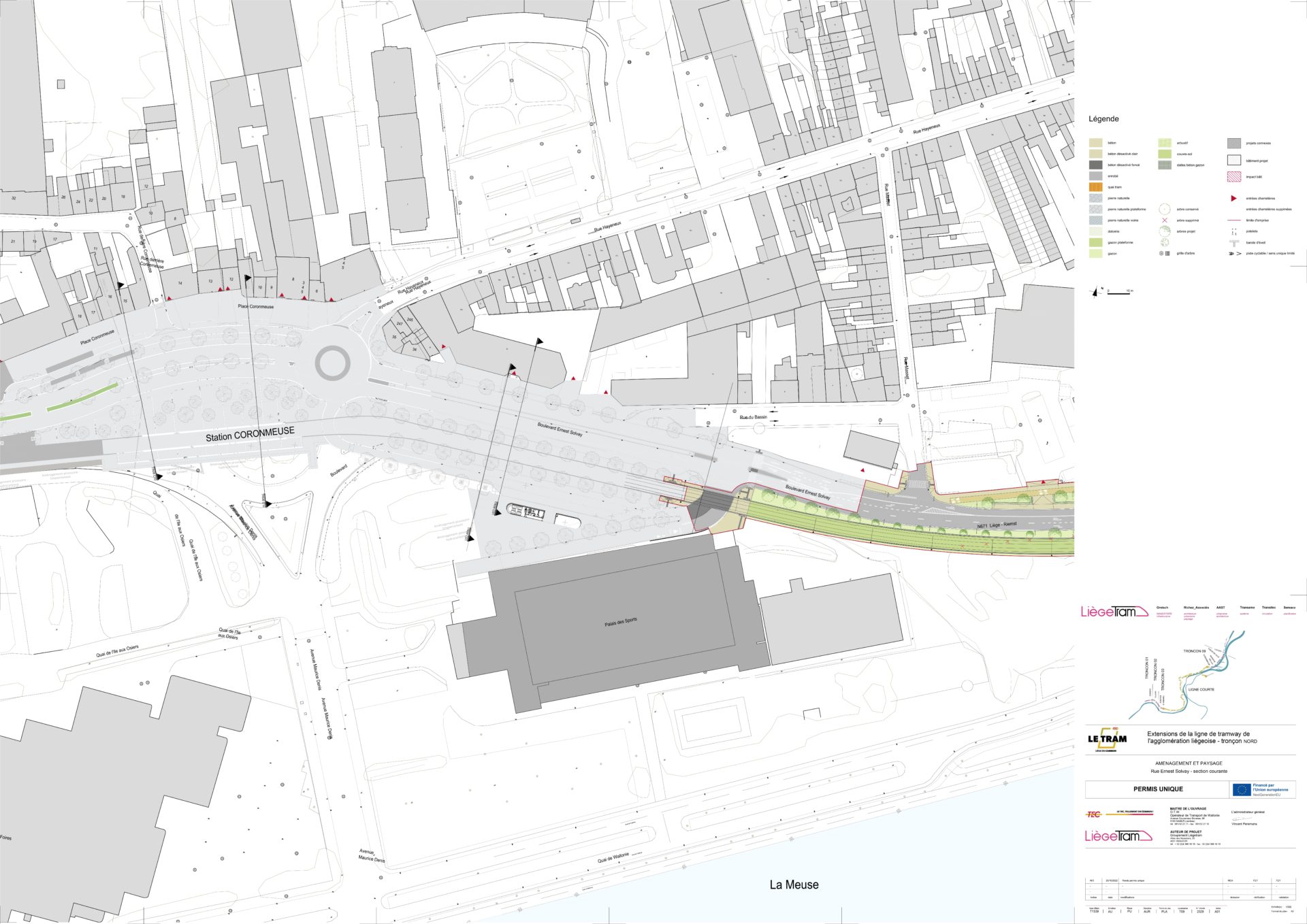Click the piste cyclable arrow symbol

click(1234, 253)
